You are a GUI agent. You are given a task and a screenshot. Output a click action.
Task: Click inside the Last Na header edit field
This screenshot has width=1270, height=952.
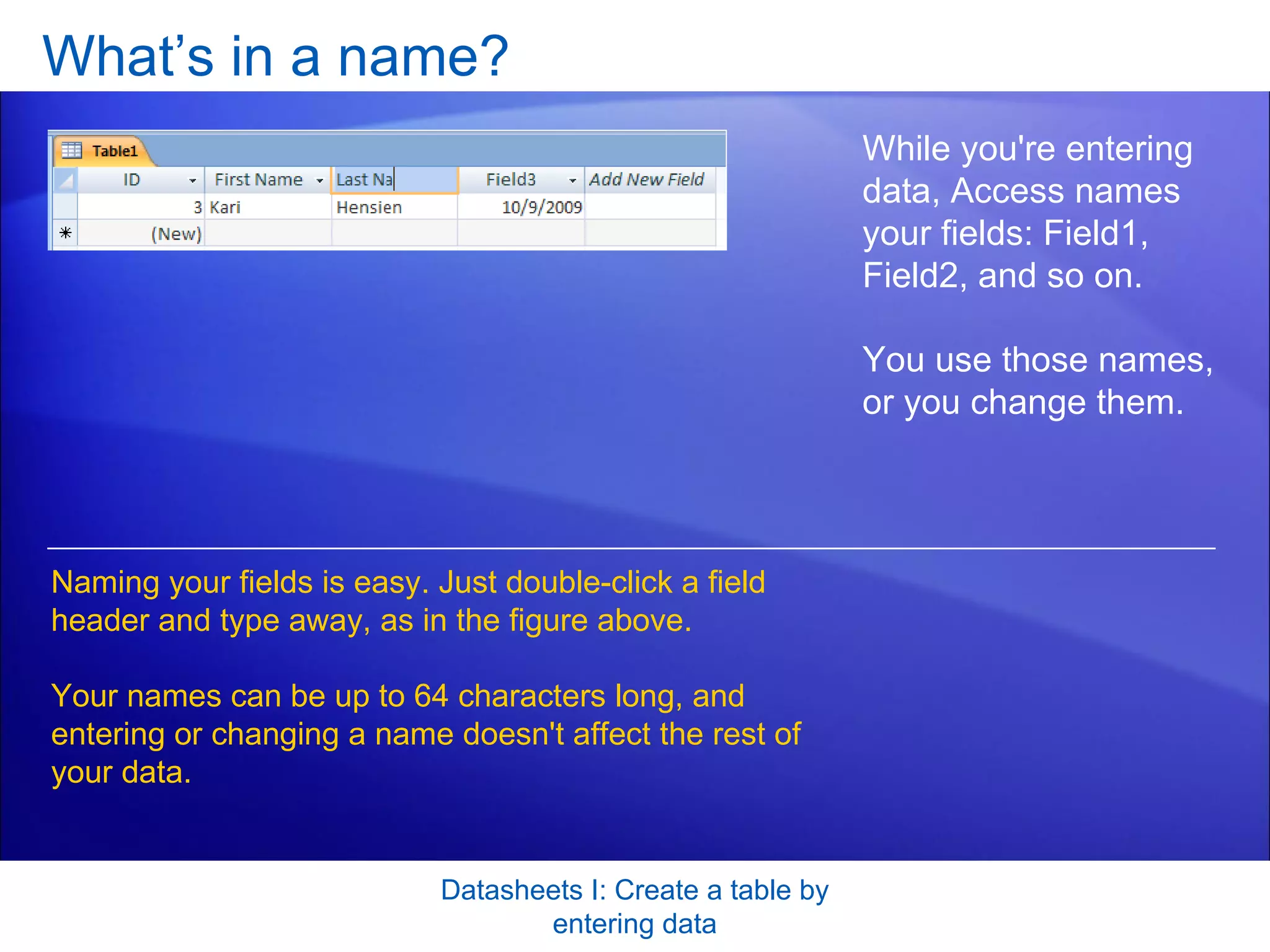(395, 180)
